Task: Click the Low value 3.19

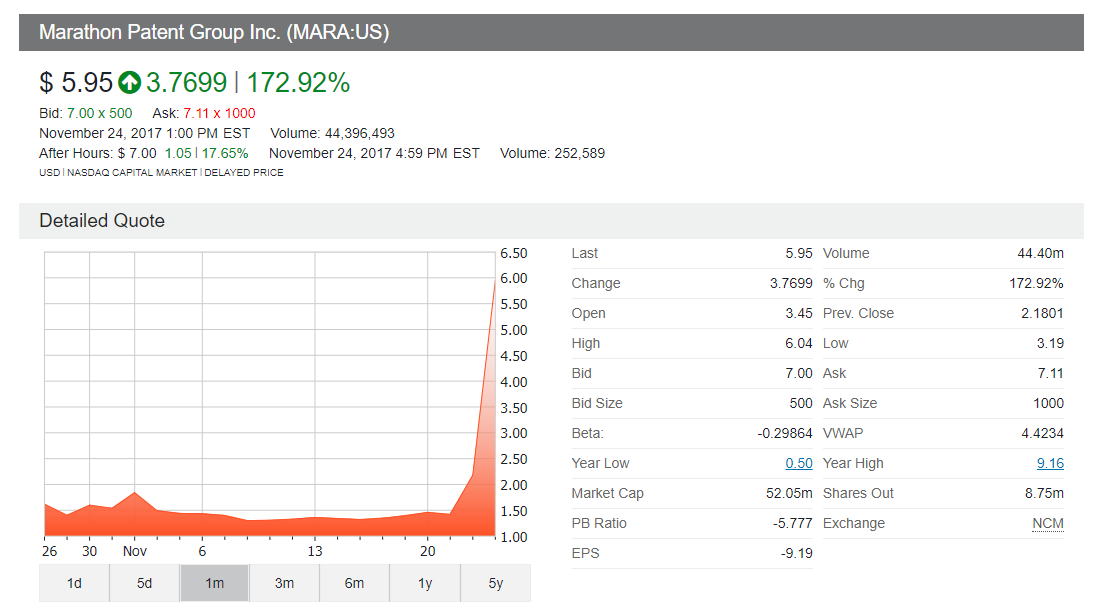Action: (1050, 343)
